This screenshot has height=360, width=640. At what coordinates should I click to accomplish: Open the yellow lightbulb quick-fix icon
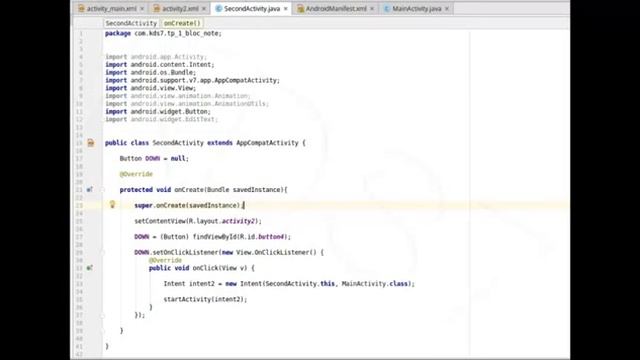click(x=112, y=205)
